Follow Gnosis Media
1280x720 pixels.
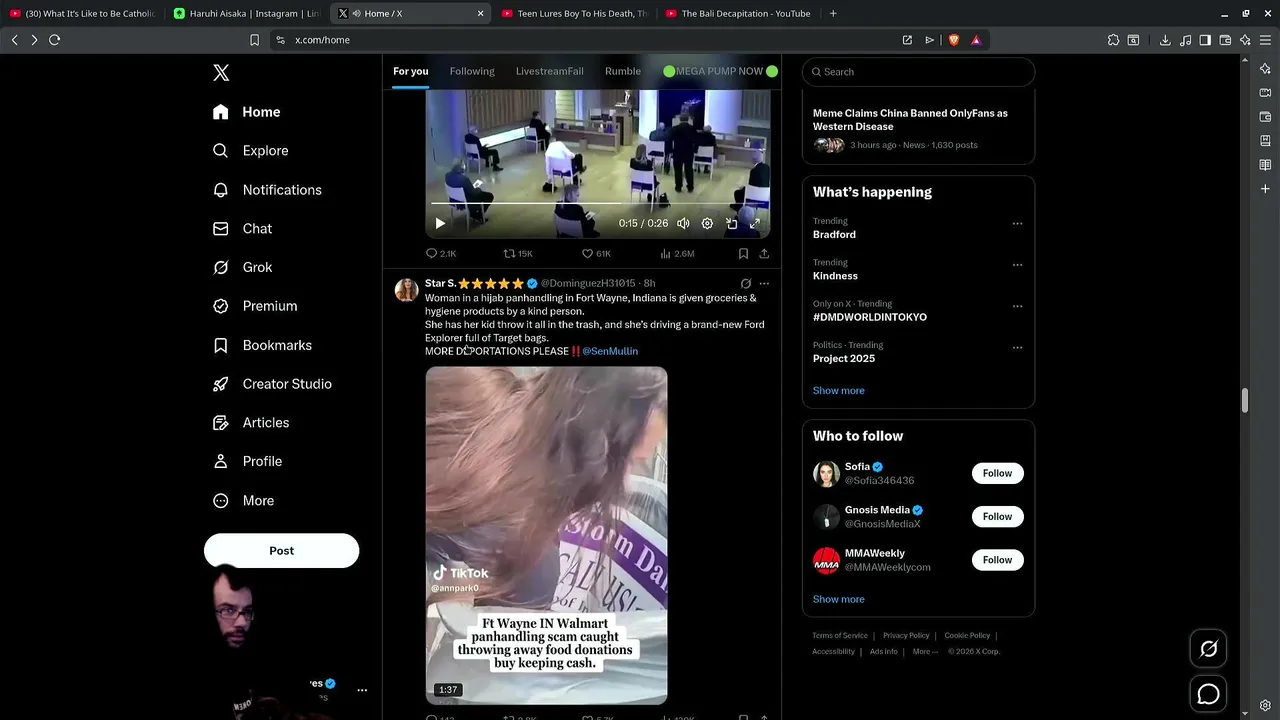[997, 517]
